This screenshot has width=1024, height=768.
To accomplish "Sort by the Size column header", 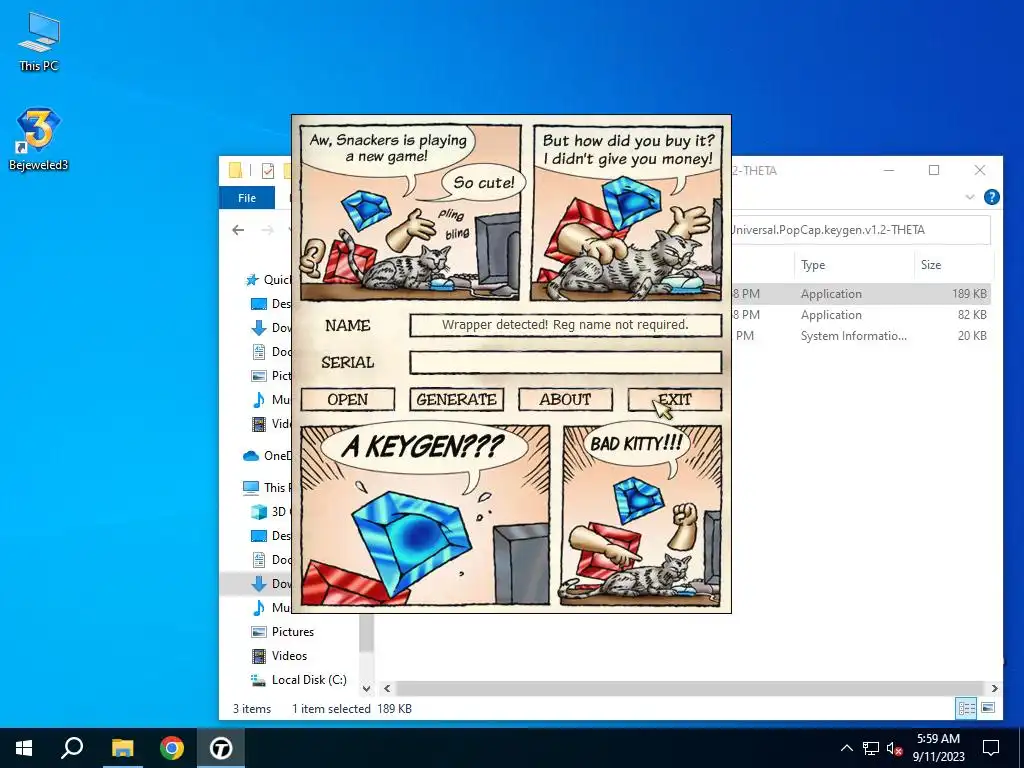I will click(952, 265).
